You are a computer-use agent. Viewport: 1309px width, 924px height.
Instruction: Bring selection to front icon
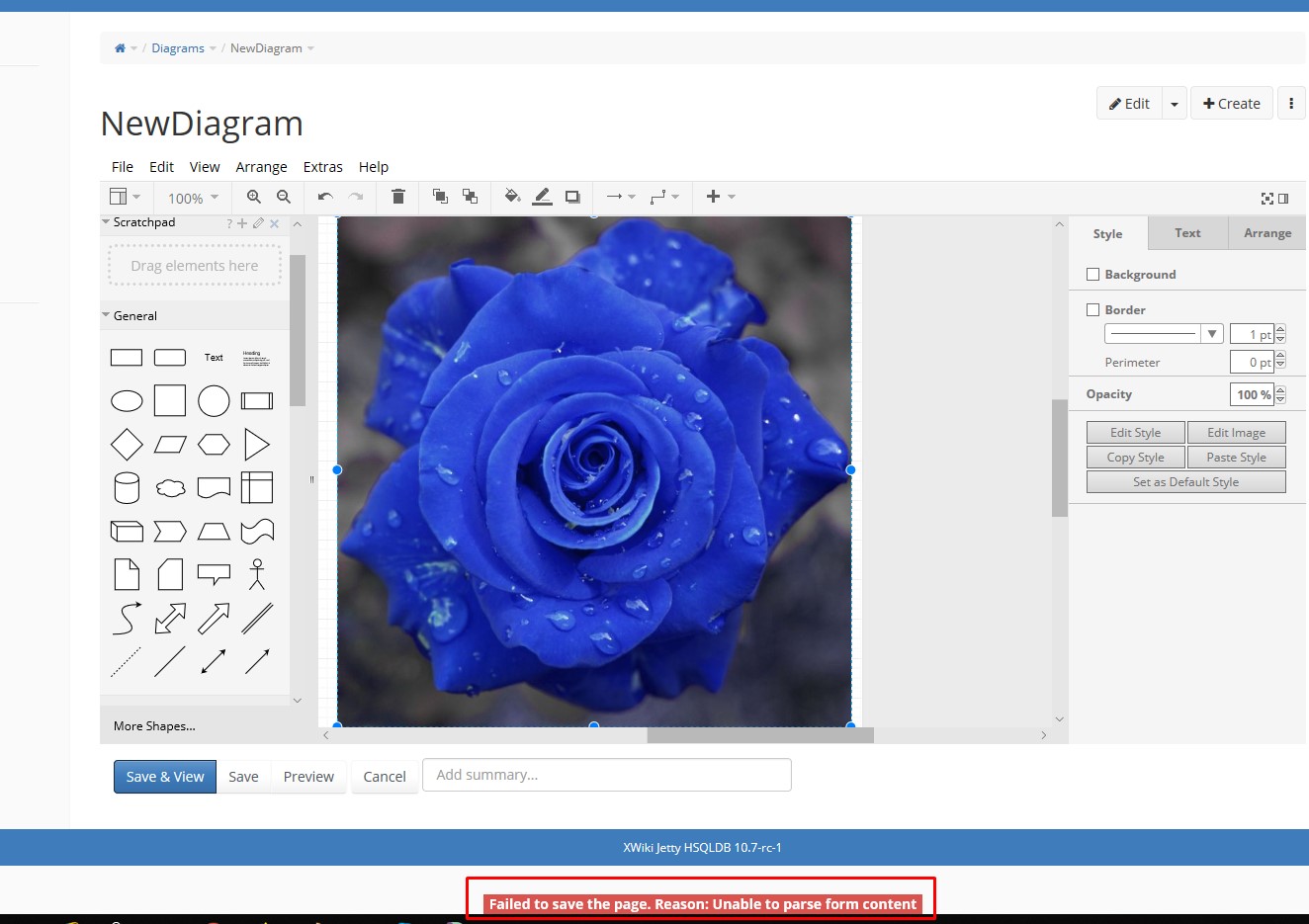click(440, 197)
